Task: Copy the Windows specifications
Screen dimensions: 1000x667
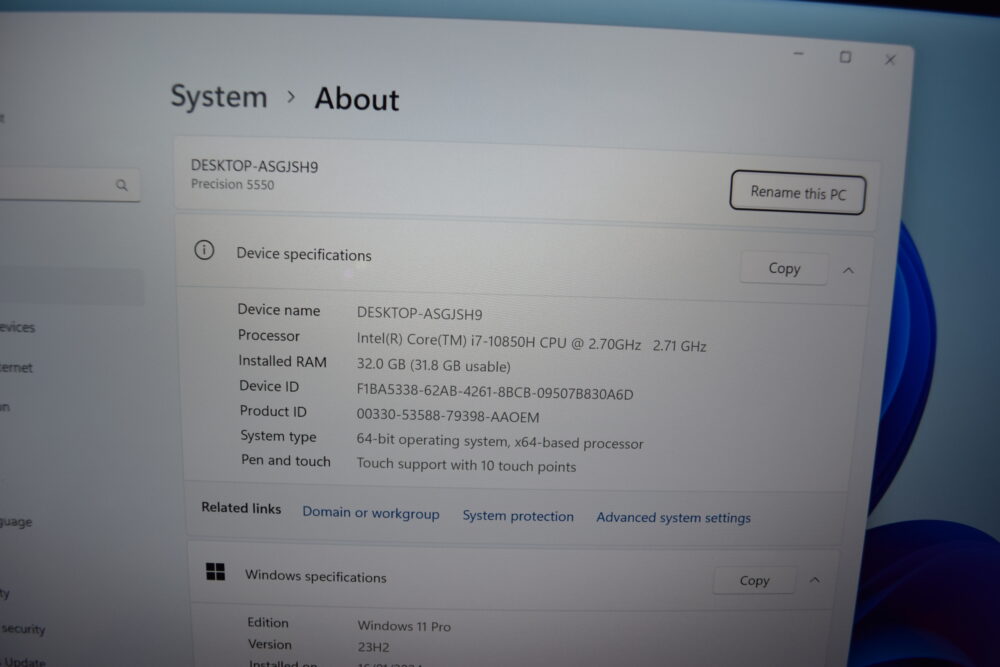Action: click(754, 580)
